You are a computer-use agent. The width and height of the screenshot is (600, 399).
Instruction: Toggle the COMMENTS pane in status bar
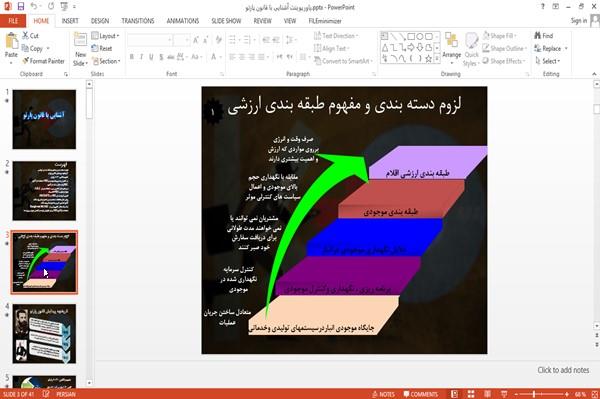coord(421,394)
